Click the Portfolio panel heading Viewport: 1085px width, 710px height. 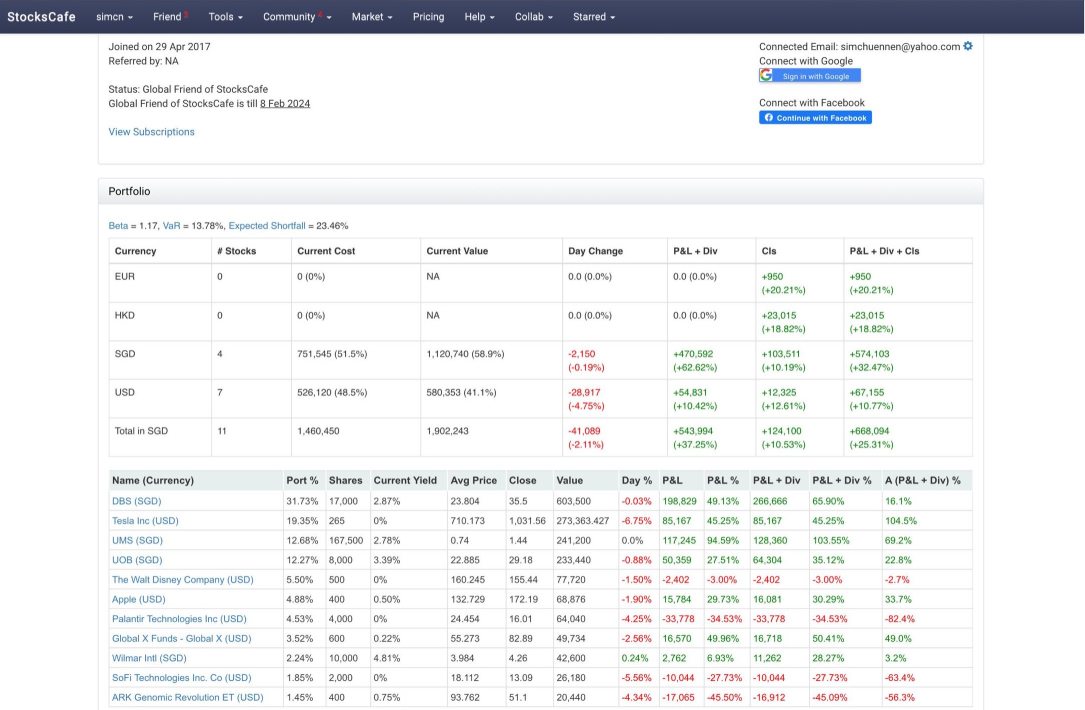coord(129,191)
